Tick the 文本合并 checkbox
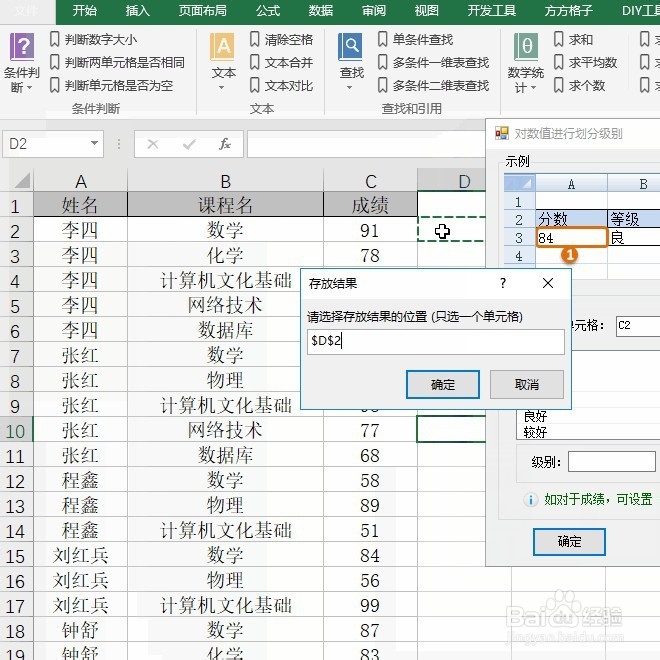The image size is (660, 660). tap(254, 63)
